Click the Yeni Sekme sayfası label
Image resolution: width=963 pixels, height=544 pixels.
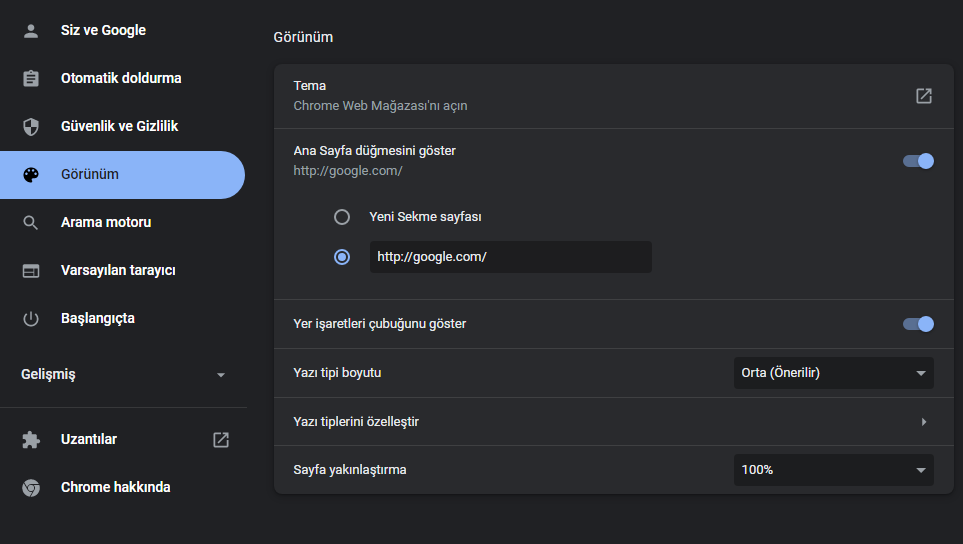[425, 217]
